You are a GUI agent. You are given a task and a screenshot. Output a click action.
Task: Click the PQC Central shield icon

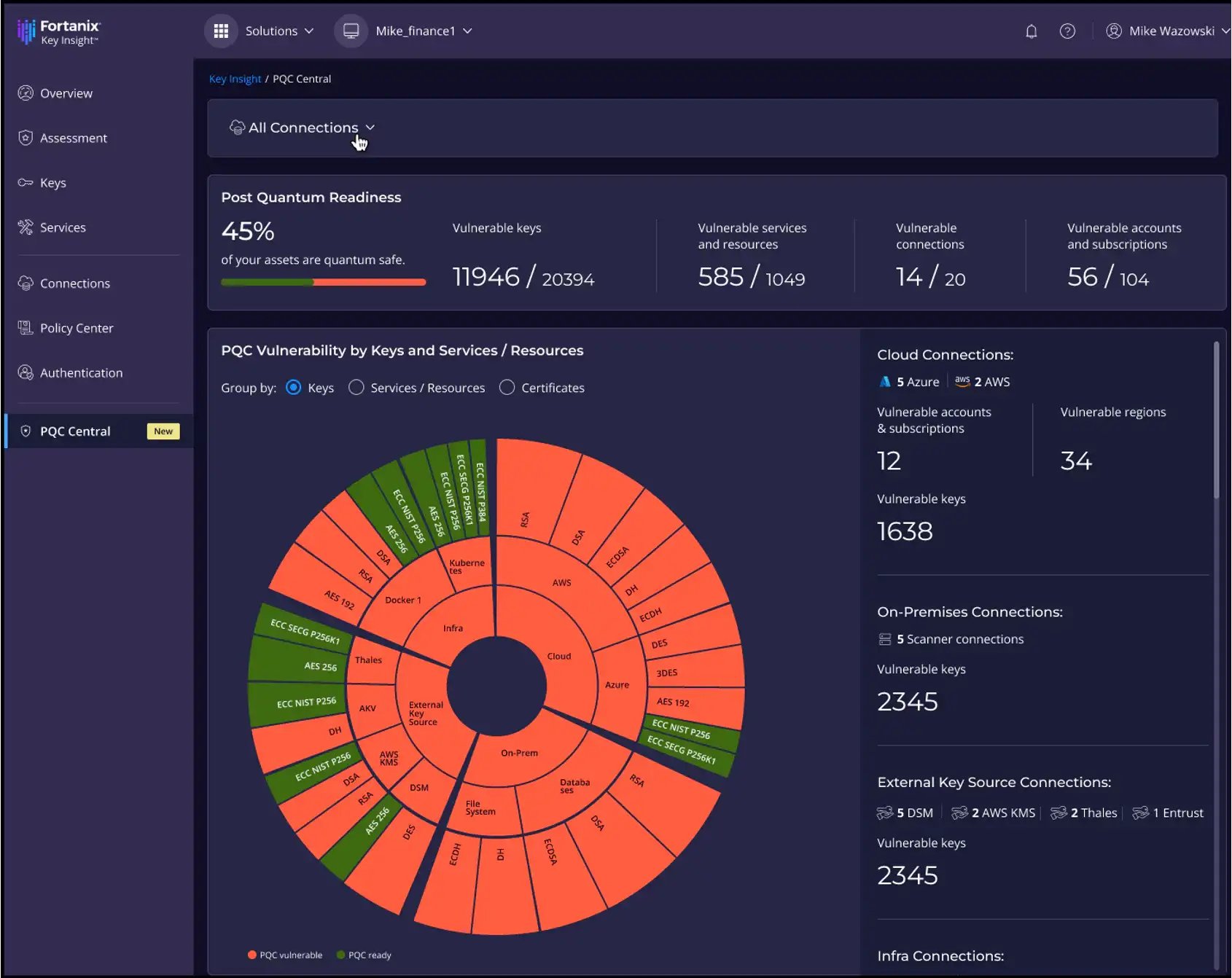(x=26, y=431)
